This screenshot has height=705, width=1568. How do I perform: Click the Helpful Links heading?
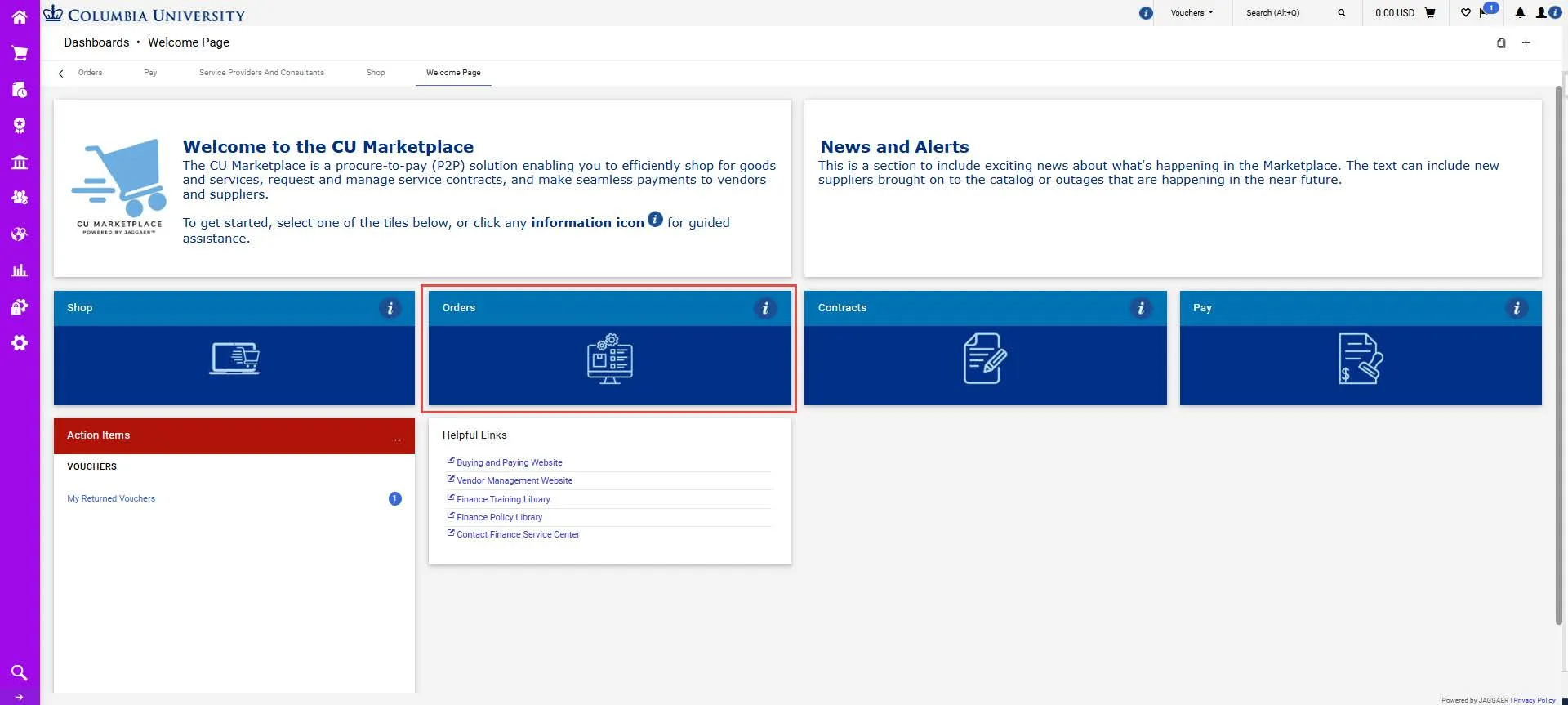474,435
